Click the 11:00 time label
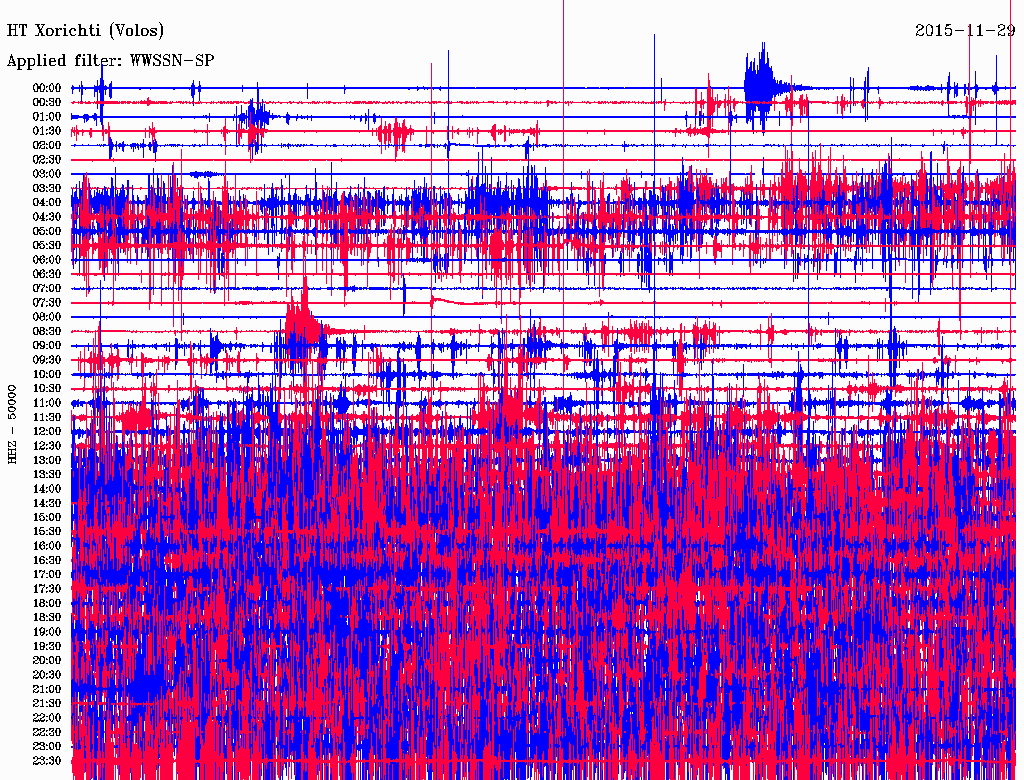The width and height of the screenshot is (1024, 780). pos(47,403)
